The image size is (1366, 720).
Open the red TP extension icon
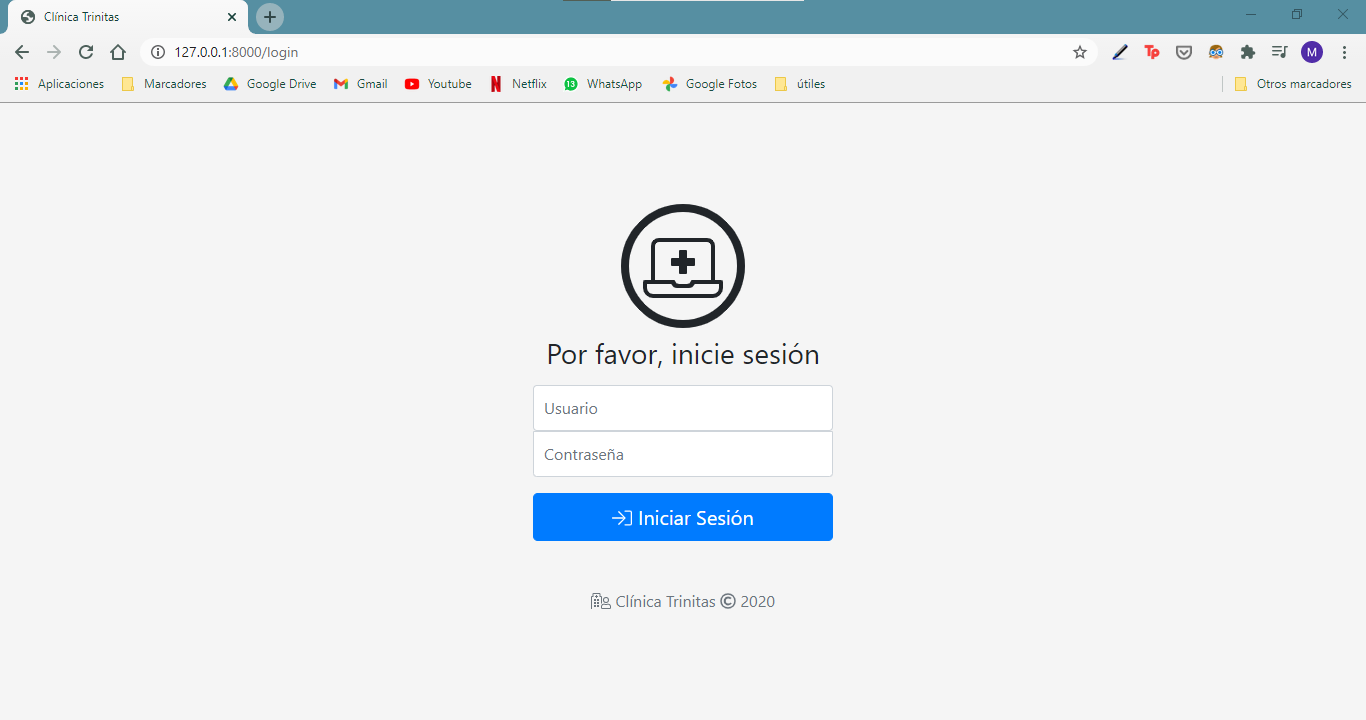click(1152, 52)
